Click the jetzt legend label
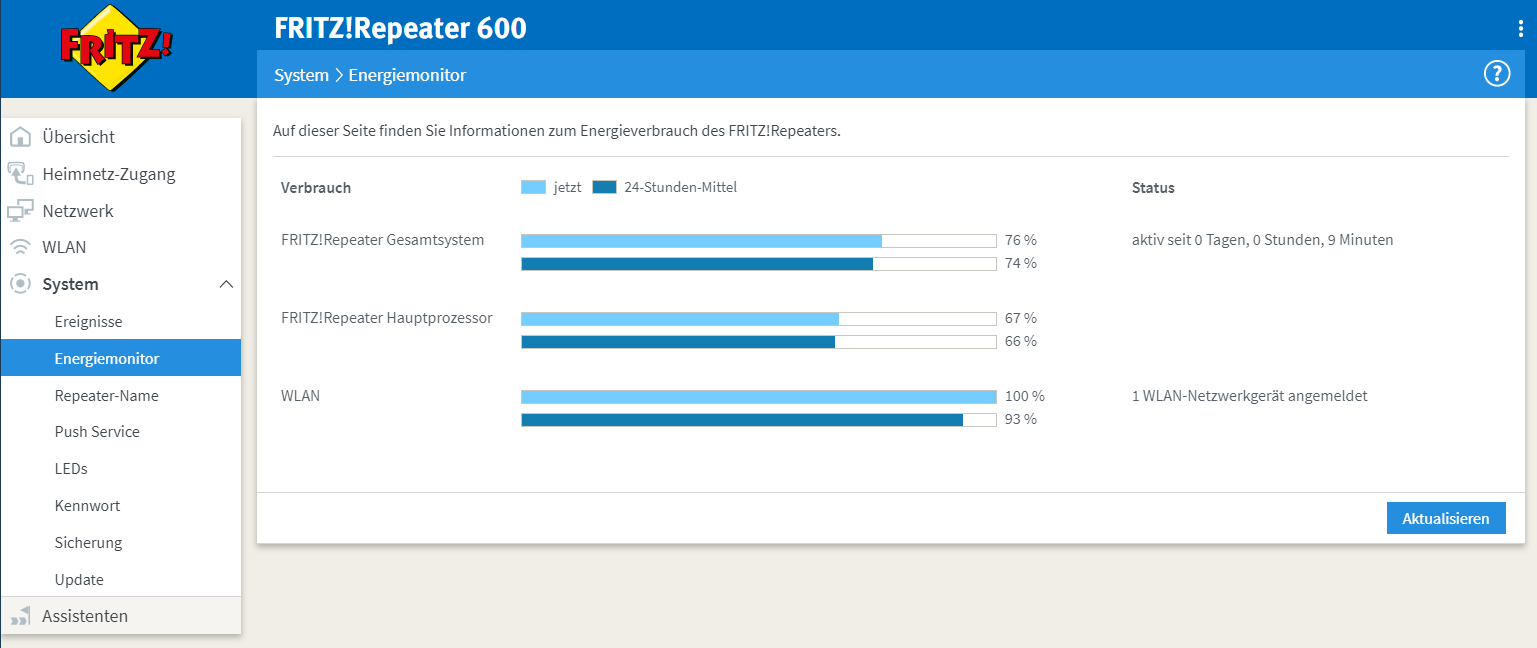The width and height of the screenshot is (1537, 648). pyautogui.click(x=568, y=187)
